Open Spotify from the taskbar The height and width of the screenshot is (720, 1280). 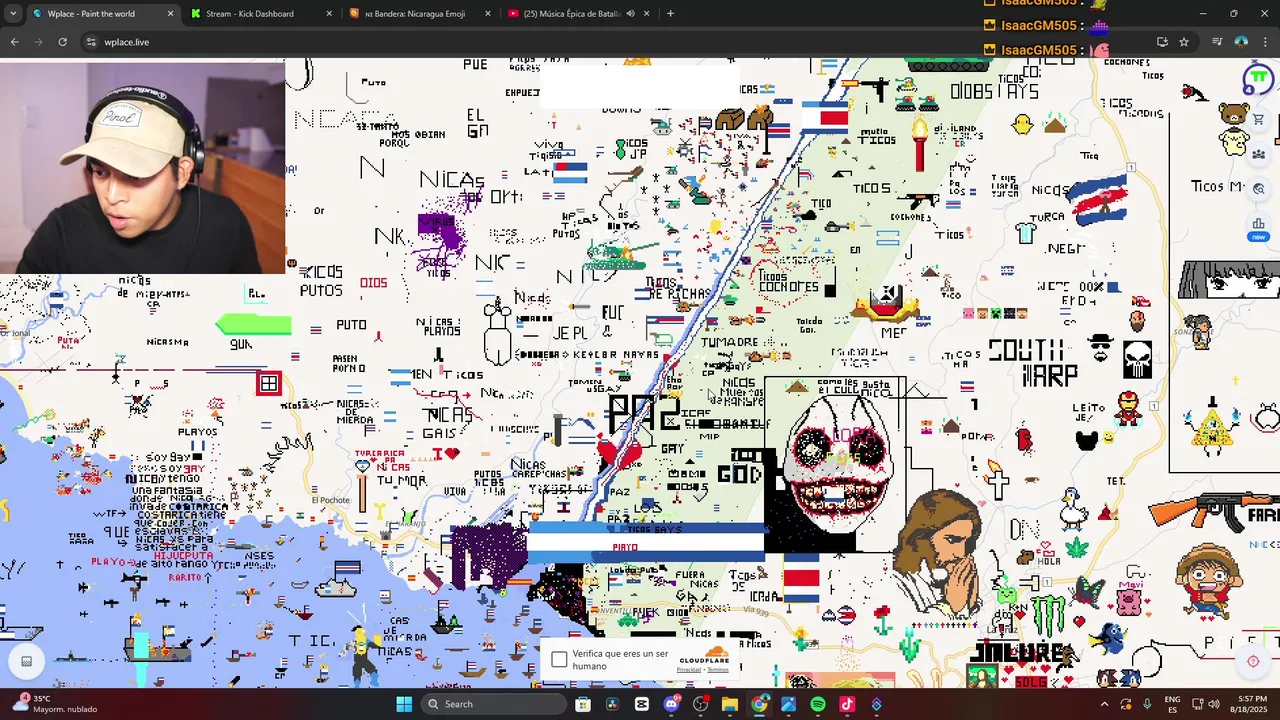[818, 704]
